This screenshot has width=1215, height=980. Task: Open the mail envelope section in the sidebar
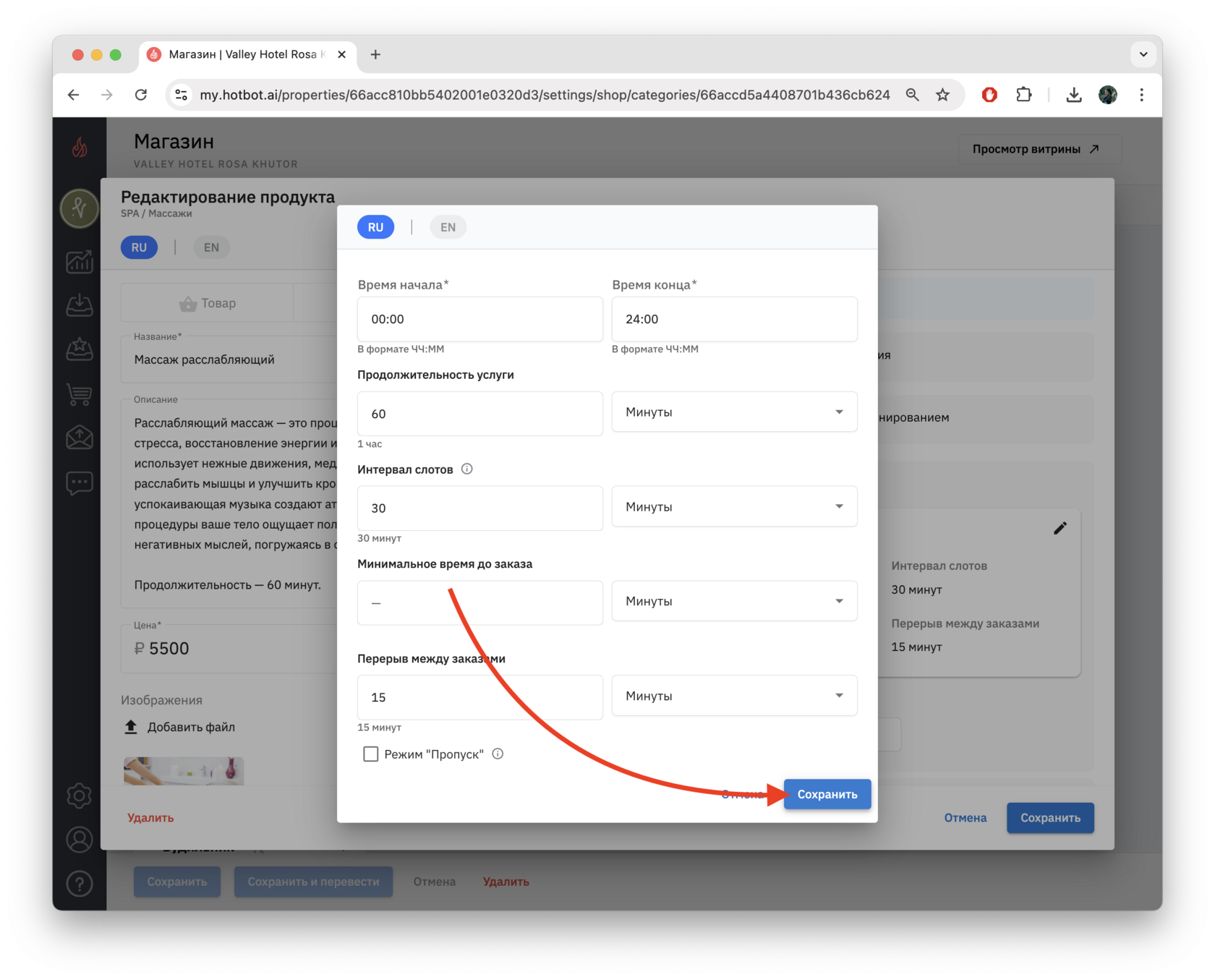[80, 438]
